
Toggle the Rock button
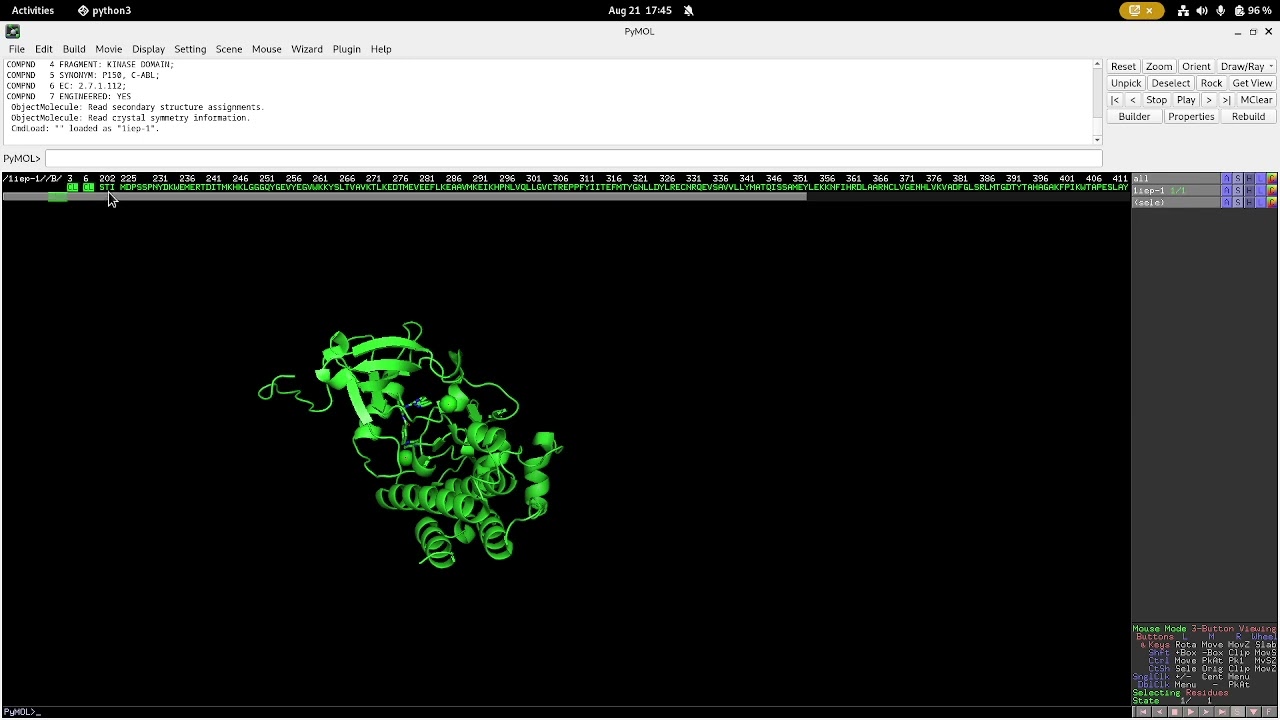tap(1211, 84)
